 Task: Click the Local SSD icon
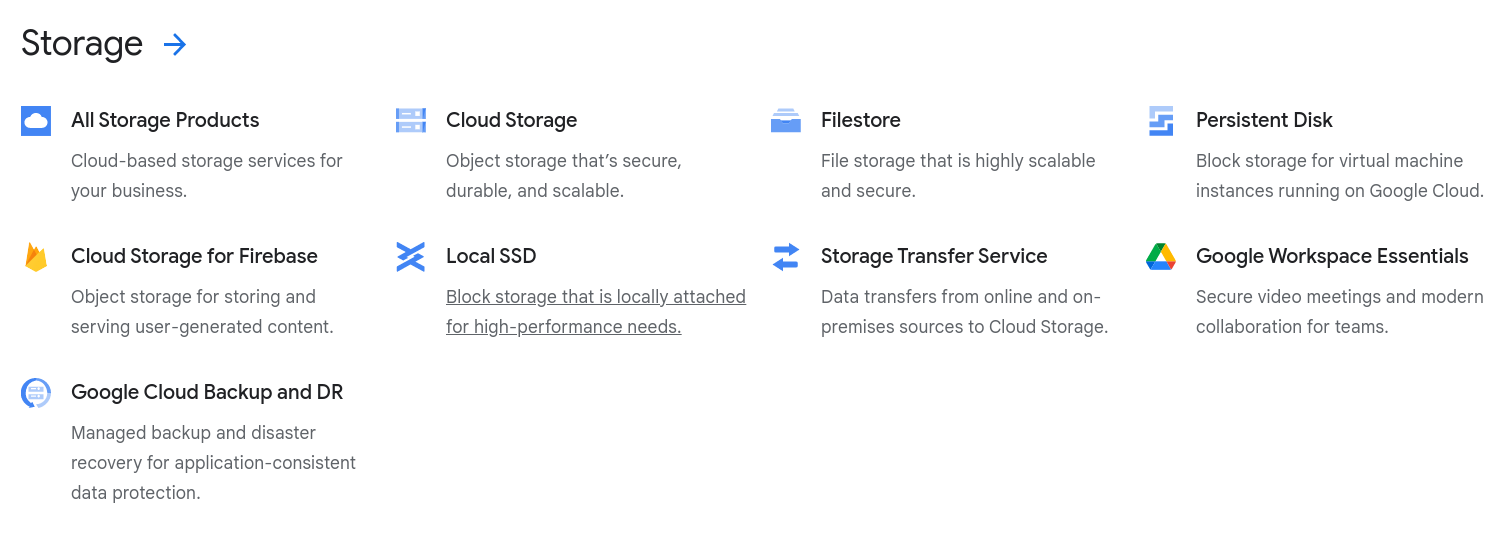(411, 257)
